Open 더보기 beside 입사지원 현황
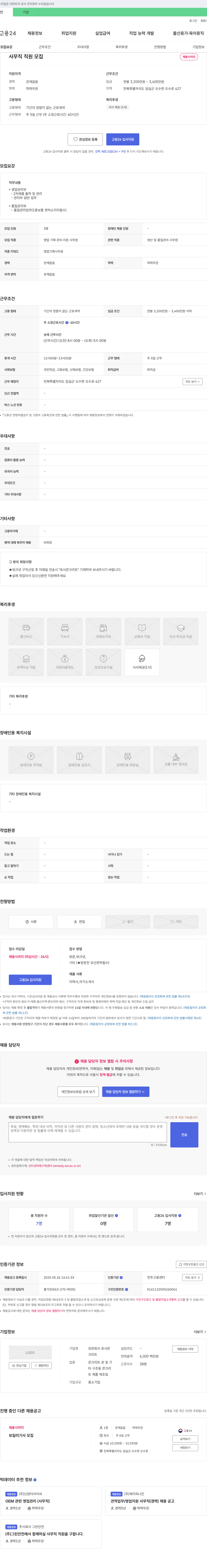The height and width of the screenshot is (1568, 207). 200,1194
